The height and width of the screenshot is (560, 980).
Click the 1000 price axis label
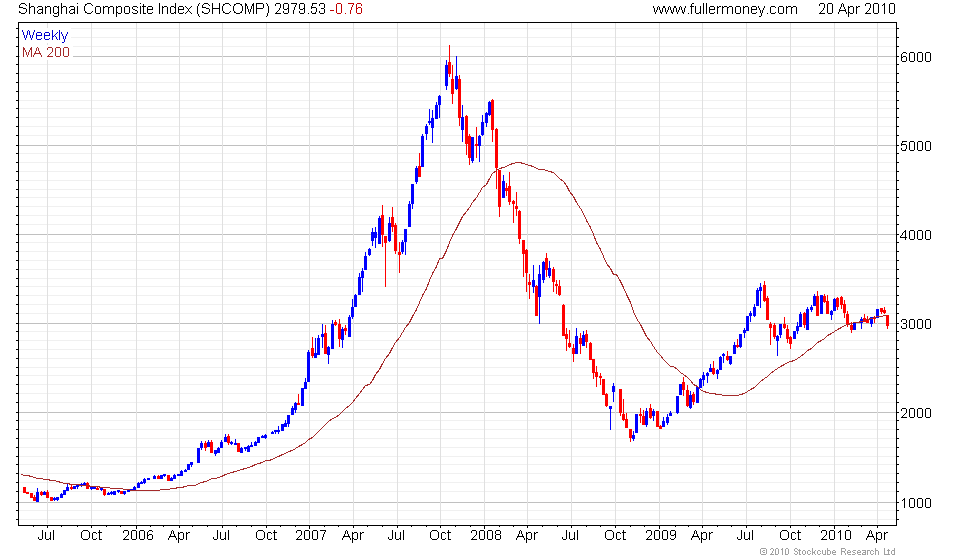[916, 502]
